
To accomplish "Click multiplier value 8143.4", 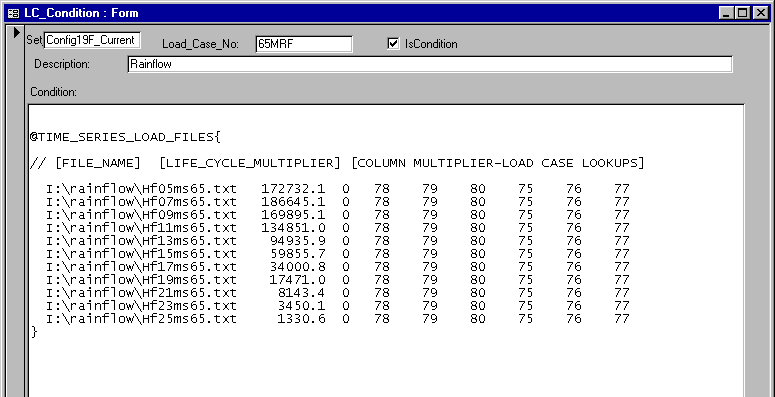I will (x=302, y=293).
